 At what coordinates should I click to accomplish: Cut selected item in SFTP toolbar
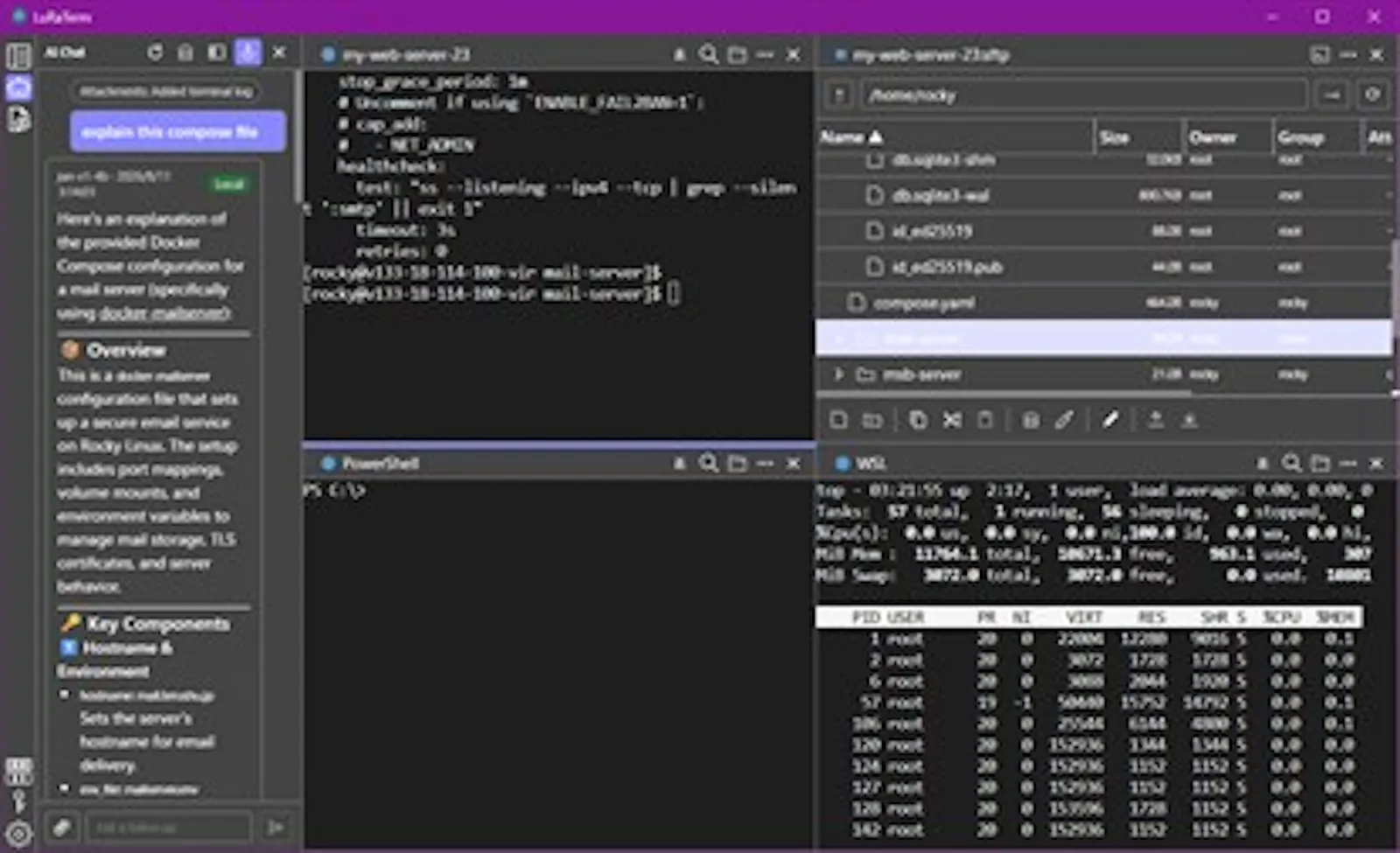[952, 420]
